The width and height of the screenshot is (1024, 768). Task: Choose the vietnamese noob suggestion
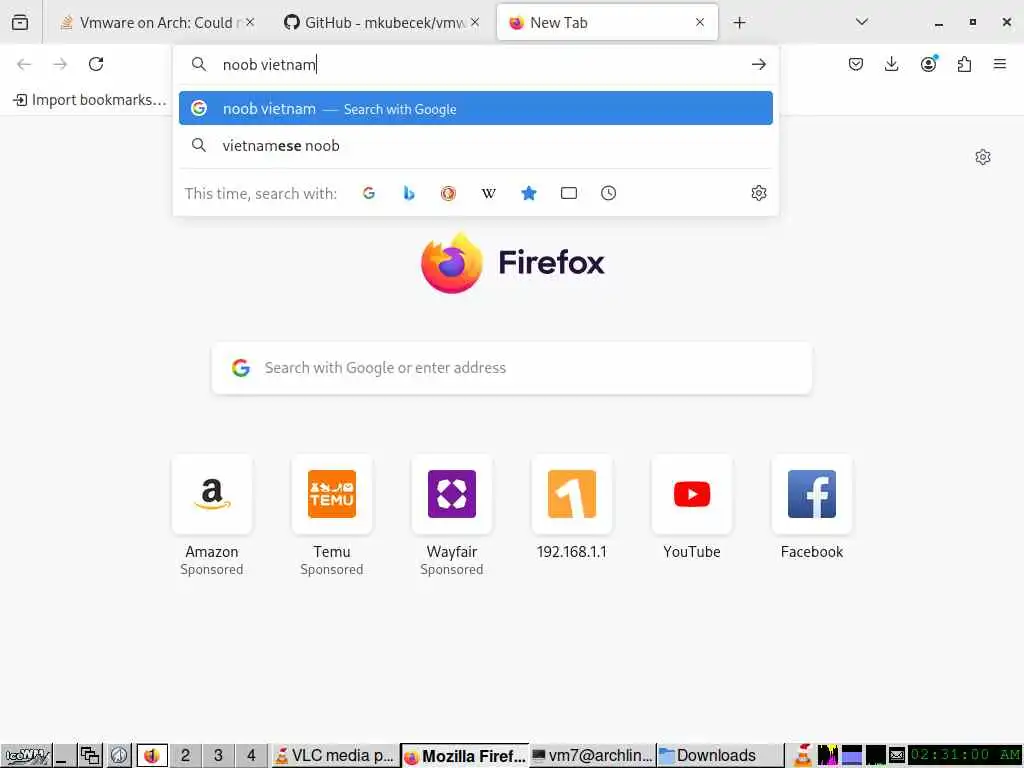(475, 145)
